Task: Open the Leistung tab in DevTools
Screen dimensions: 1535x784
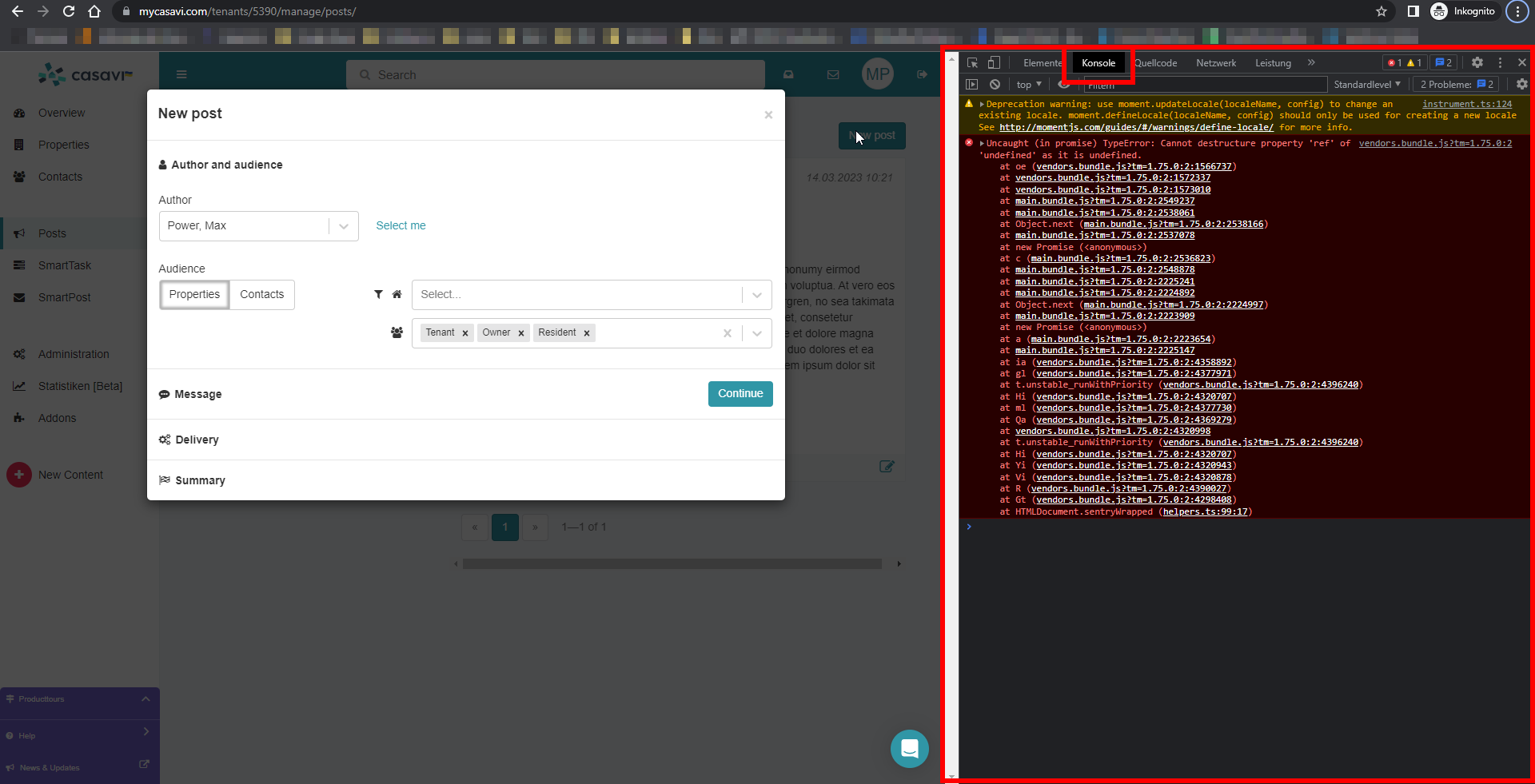Action: (x=1273, y=63)
